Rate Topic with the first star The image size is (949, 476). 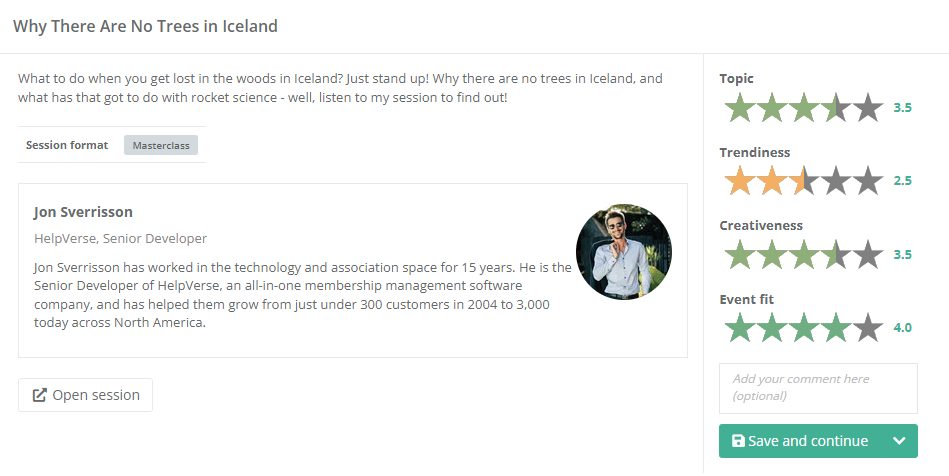[739, 107]
